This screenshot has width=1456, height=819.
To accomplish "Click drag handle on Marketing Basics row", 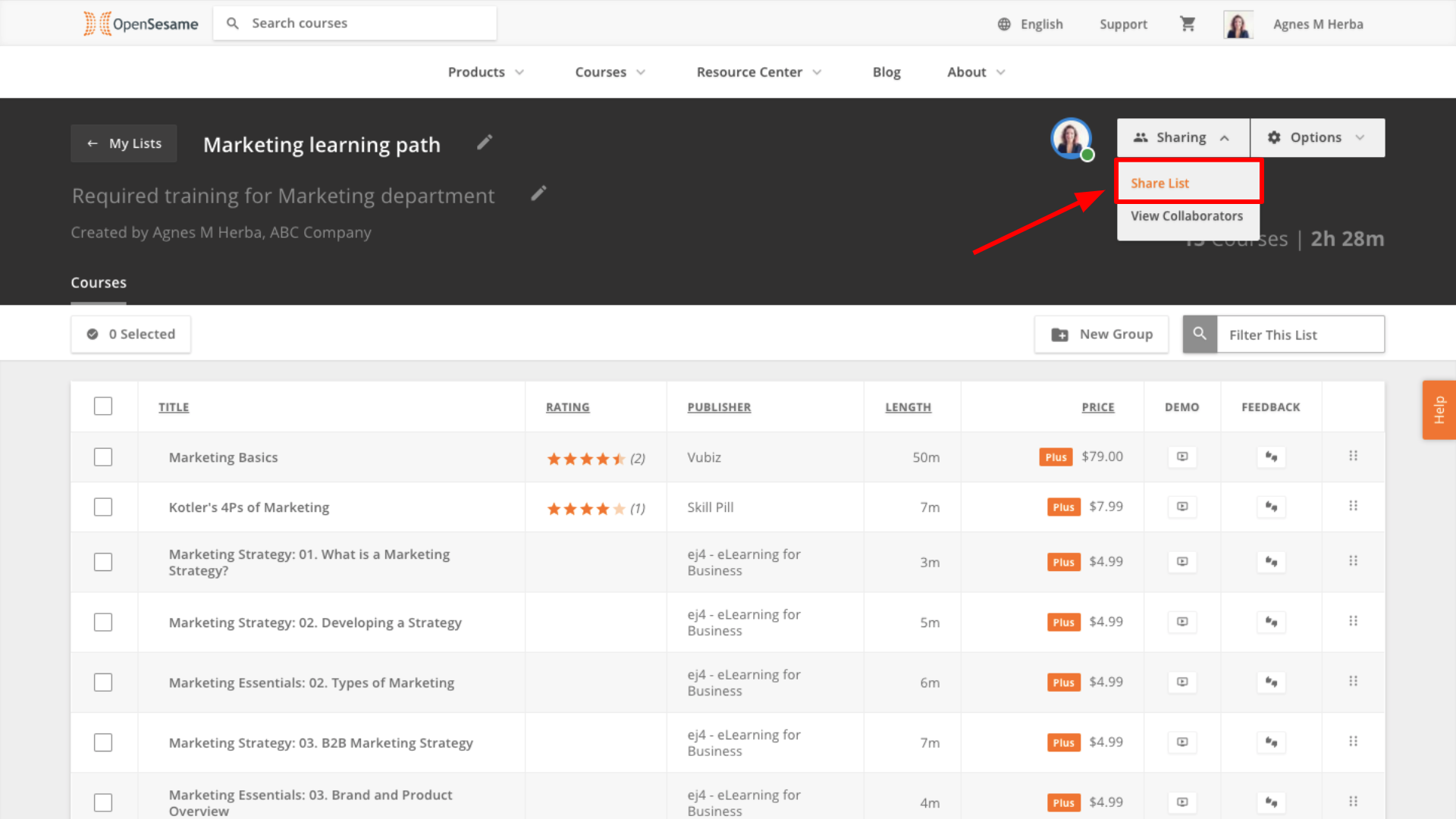I will coord(1353,456).
